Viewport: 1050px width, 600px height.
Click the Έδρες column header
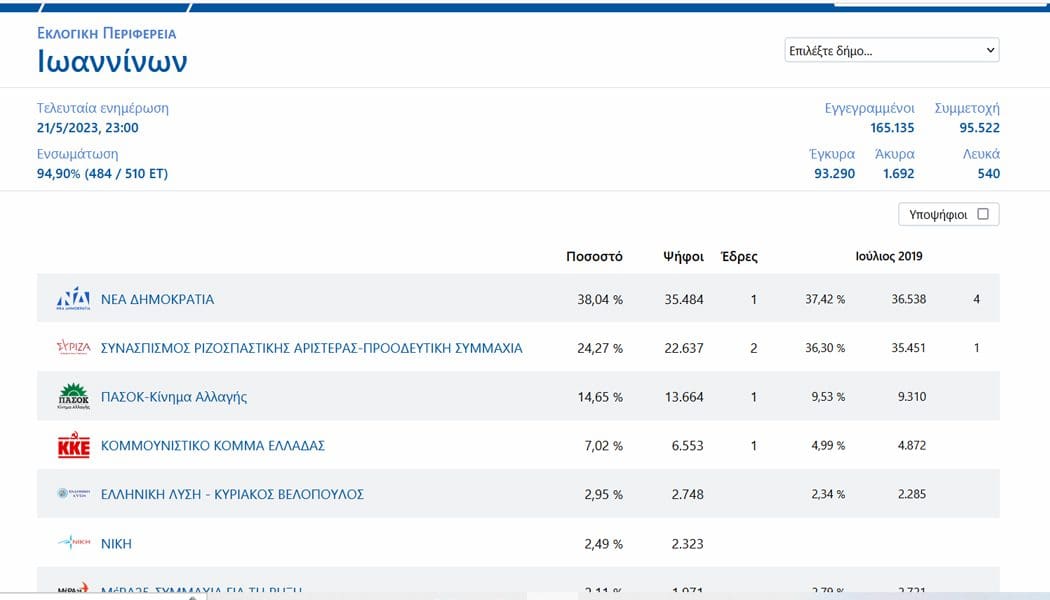739,256
